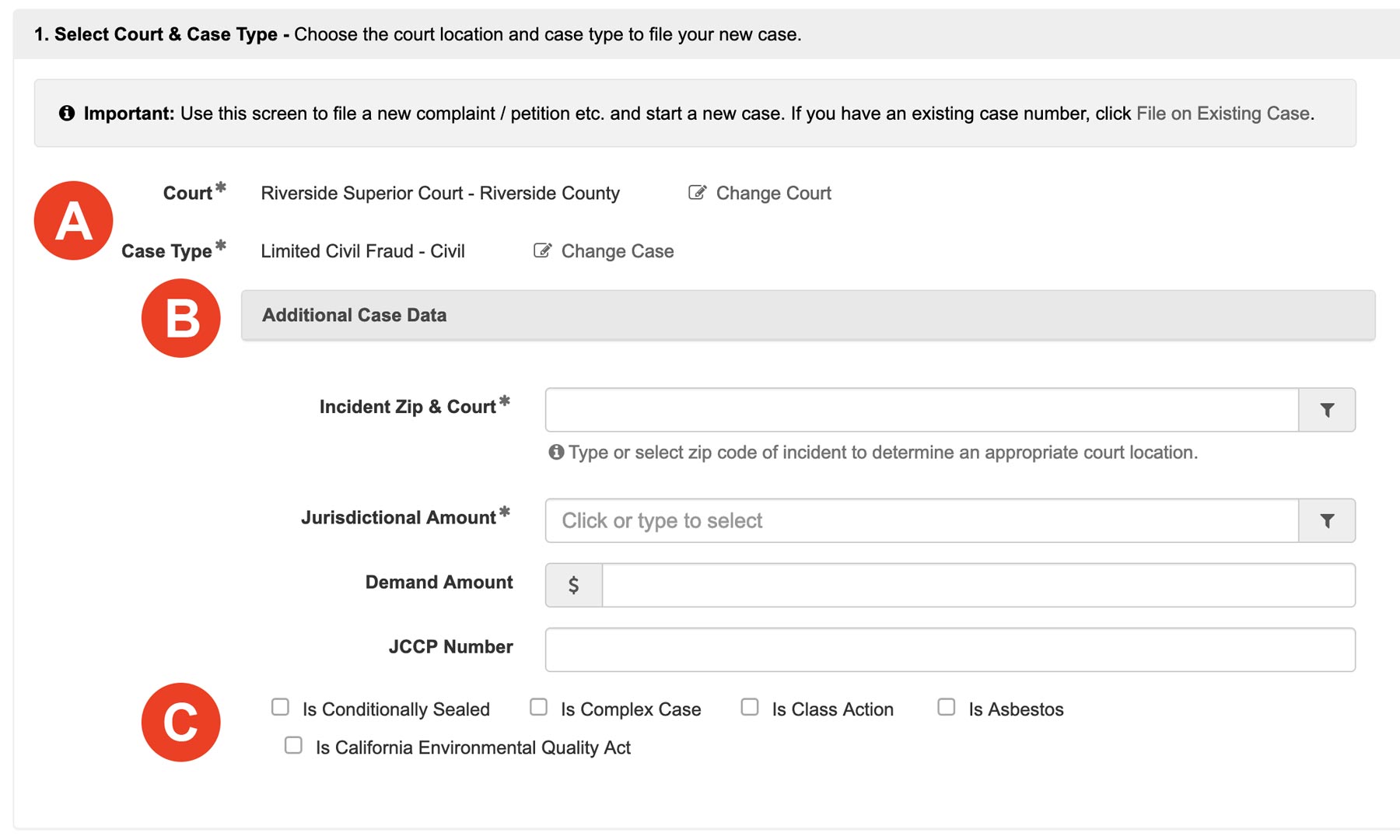Check Is Conditionally Sealed
Viewport: 1400px width, 840px height.
[x=279, y=706]
